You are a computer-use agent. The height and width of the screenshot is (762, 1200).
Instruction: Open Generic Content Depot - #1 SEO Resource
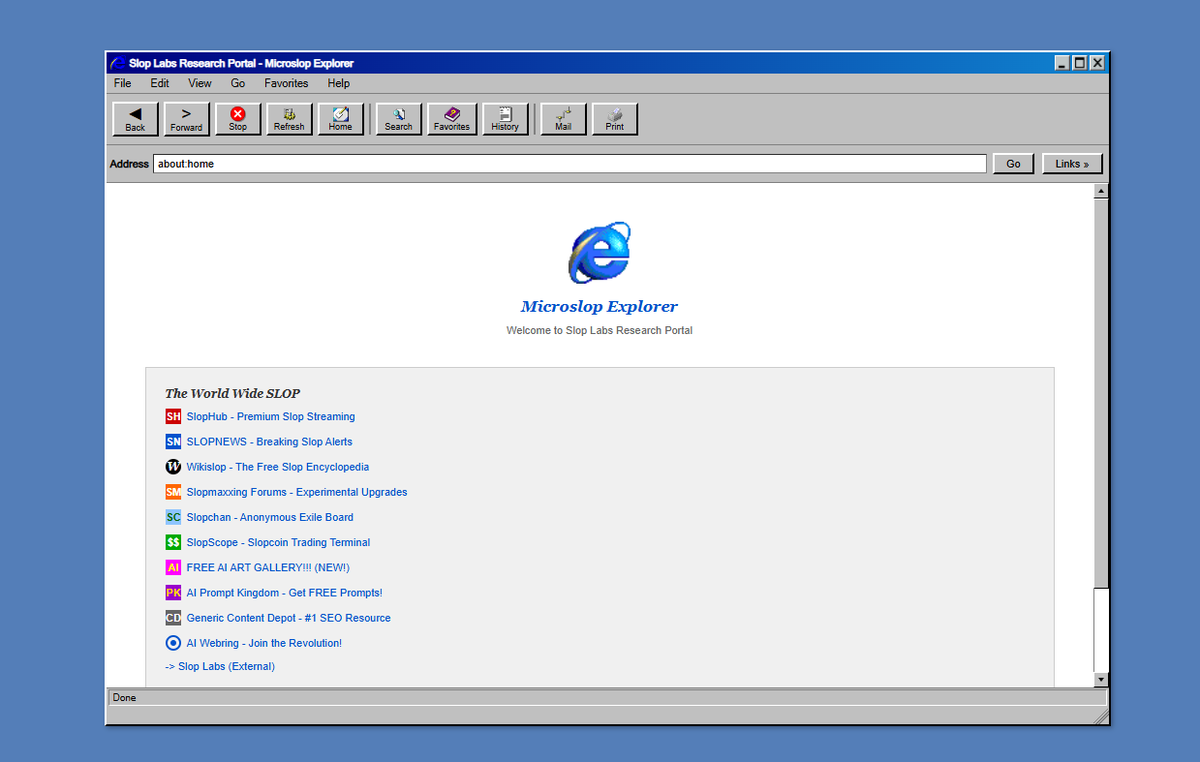point(288,618)
